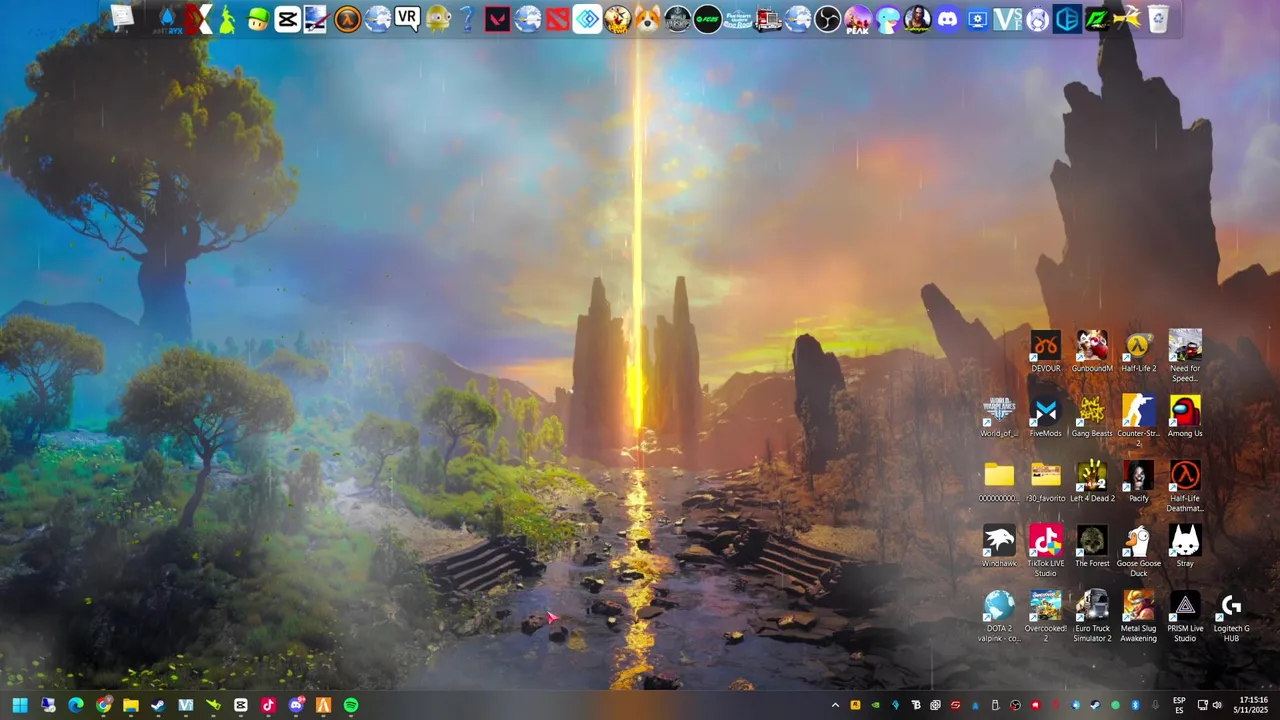1280x720 pixels.
Task: Launch the Logitech G HUB desktop shortcut
Action: (x=1231, y=616)
